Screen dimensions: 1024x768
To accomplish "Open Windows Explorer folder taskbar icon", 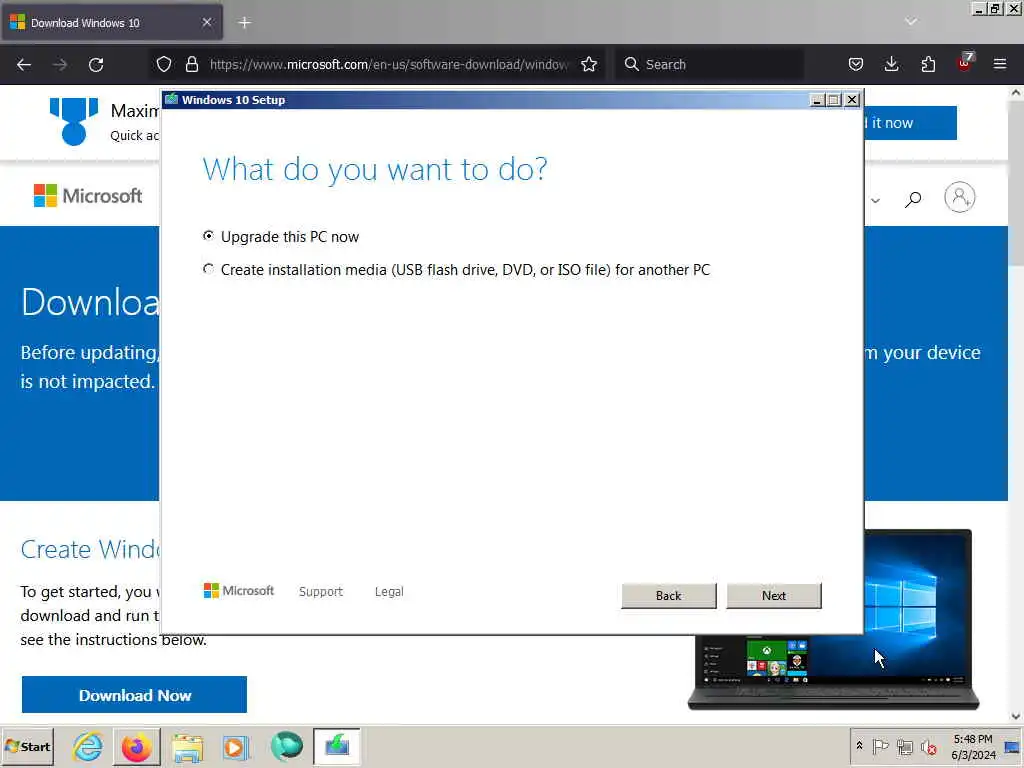I will point(187,746).
